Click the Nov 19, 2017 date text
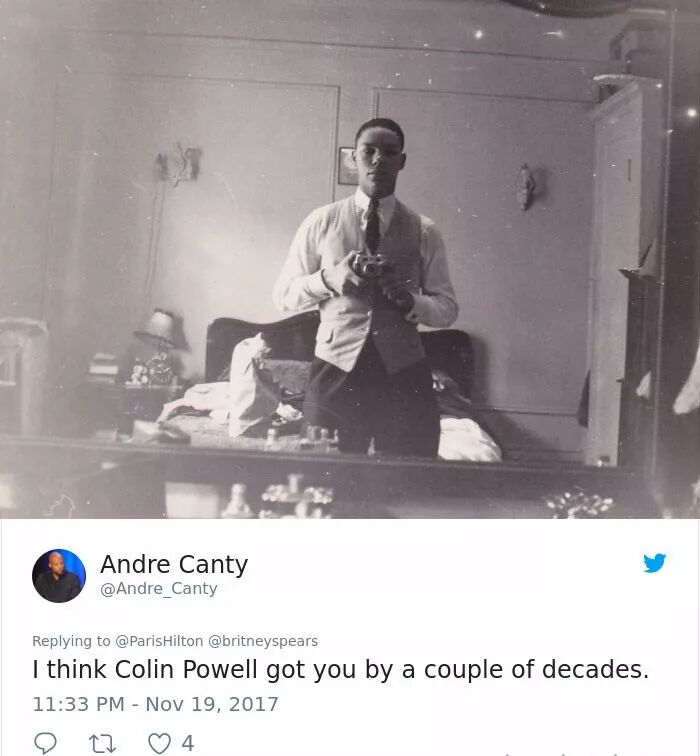 click(212, 704)
